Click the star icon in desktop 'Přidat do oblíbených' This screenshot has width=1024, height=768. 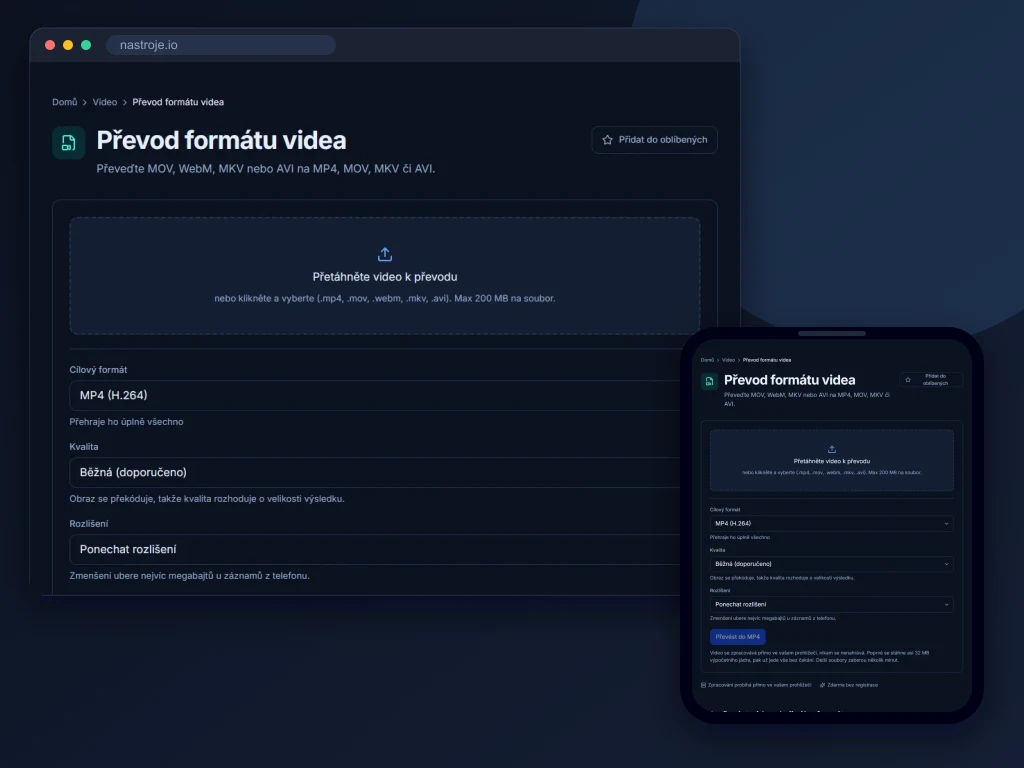pos(607,140)
